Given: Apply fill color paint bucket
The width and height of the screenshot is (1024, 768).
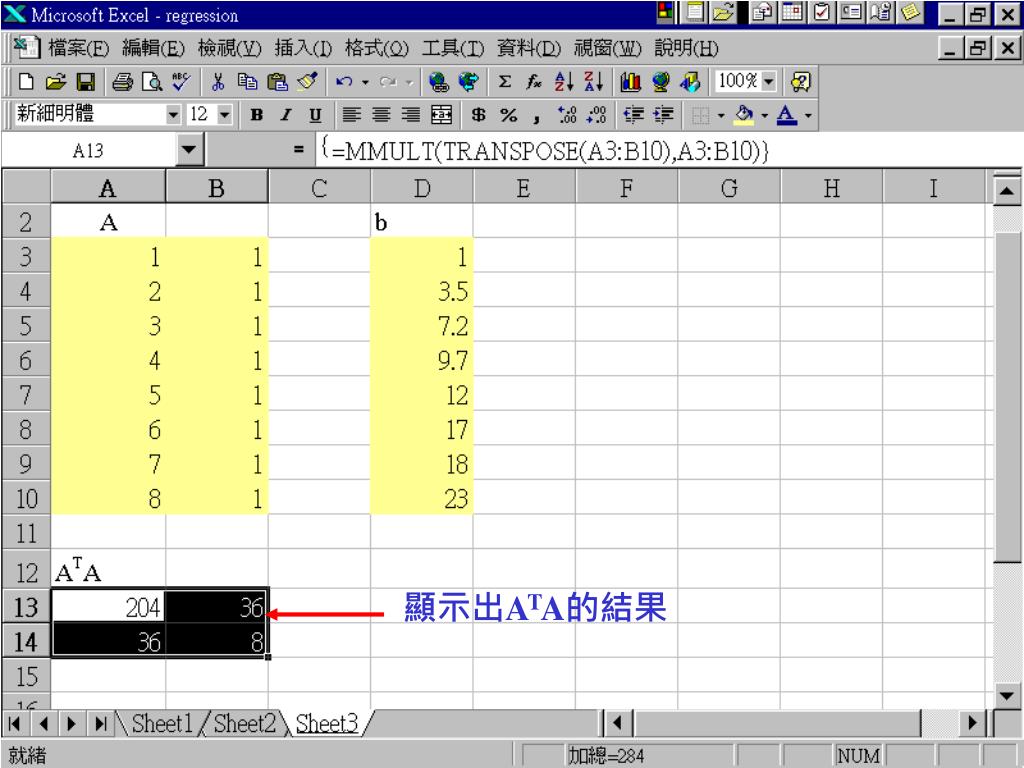Looking at the screenshot, I should [744, 116].
